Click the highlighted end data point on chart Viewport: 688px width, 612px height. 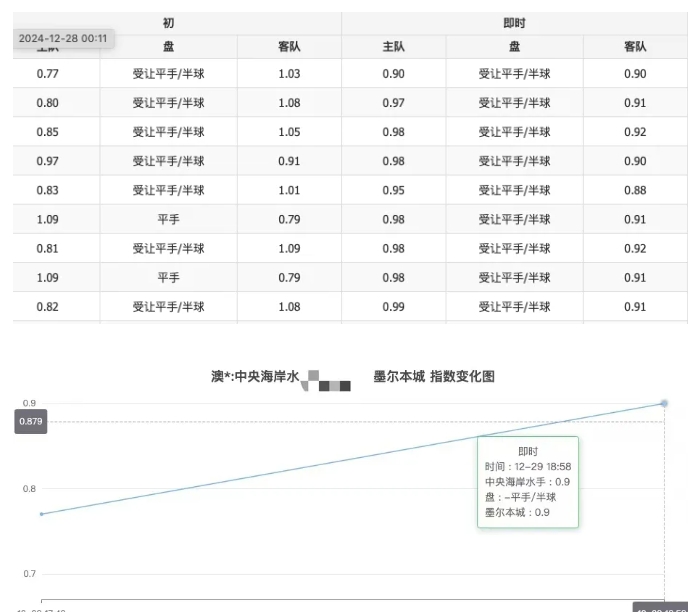point(664,403)
